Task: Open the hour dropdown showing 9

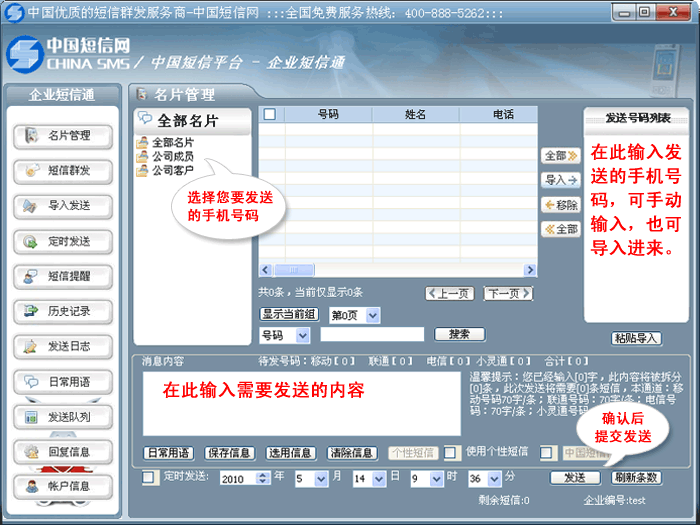Action: tap(437, 479)
